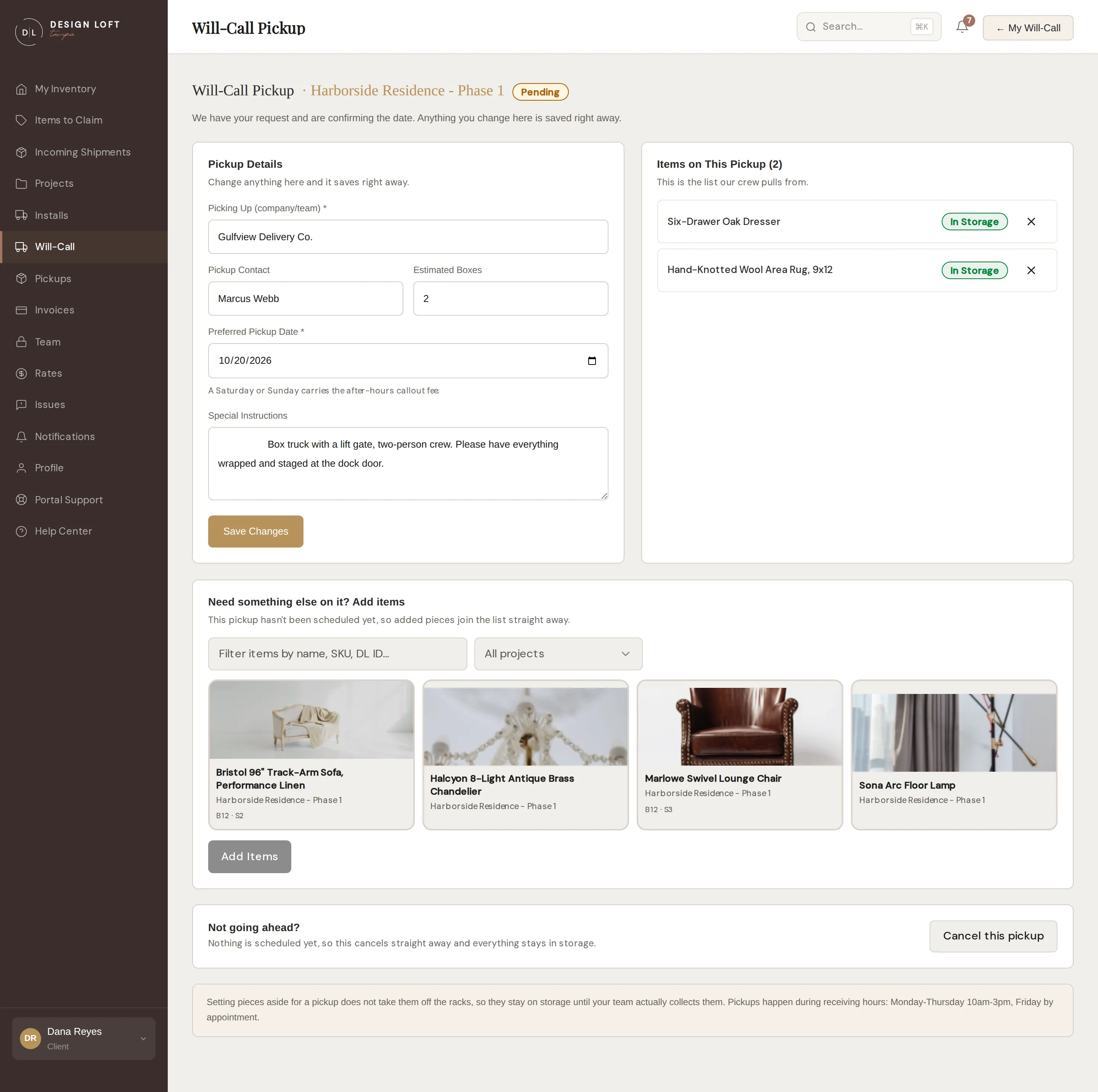Image resolution: width=1098 pixels, height=1092 pixels.
Task: Click the Estimated Boxes field
Action: (x=510, y=299)
